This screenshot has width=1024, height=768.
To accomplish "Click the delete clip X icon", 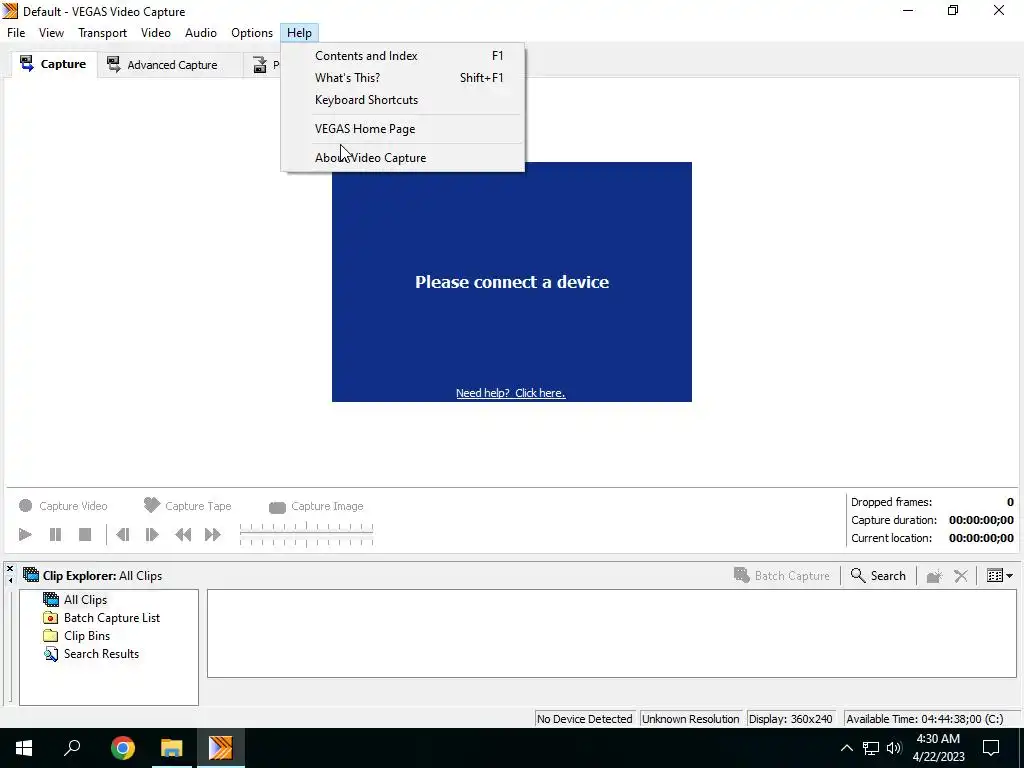I will [961, 575].
